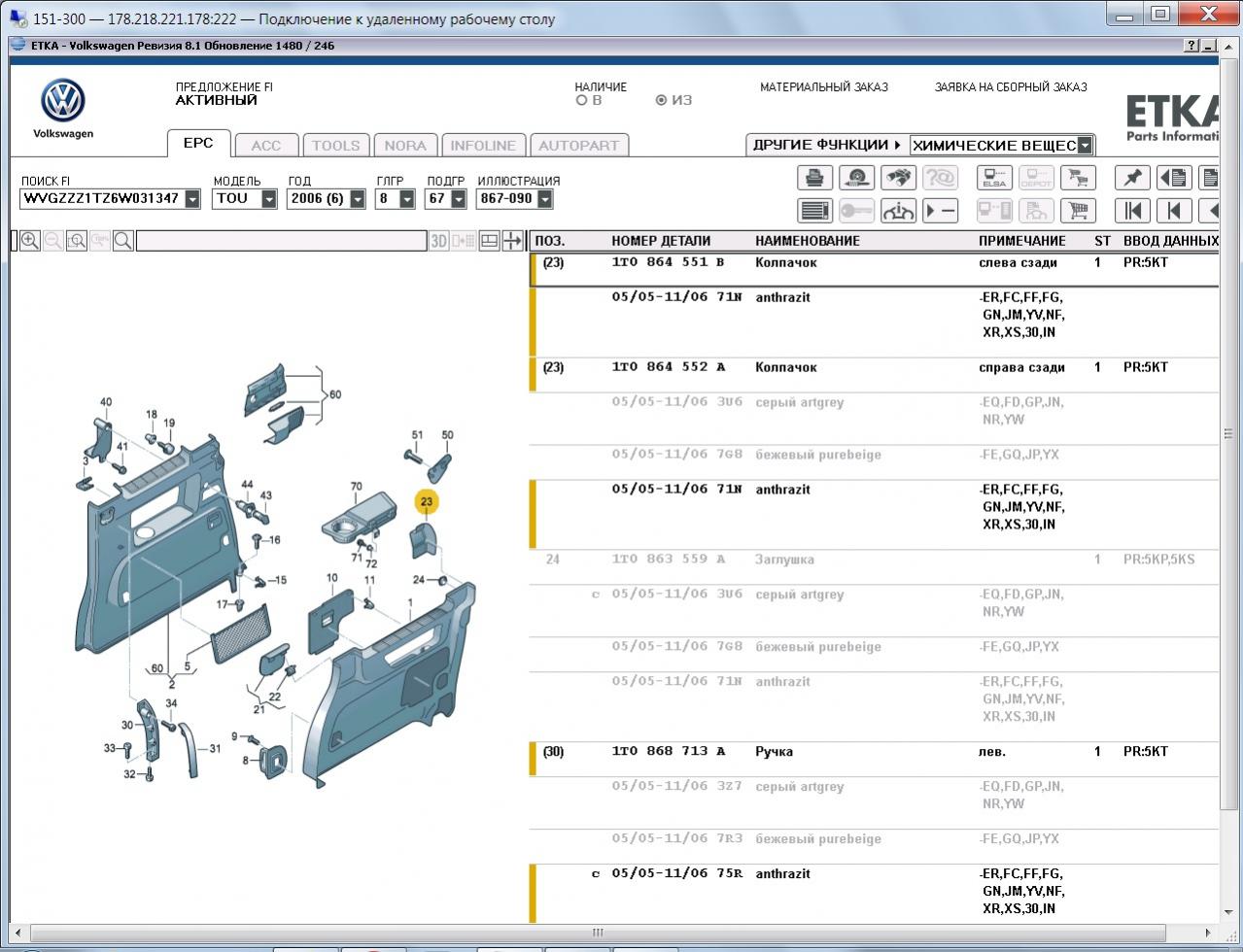
Task: Click the vehicle information icon with letter i
Action: tap(899, 210)
